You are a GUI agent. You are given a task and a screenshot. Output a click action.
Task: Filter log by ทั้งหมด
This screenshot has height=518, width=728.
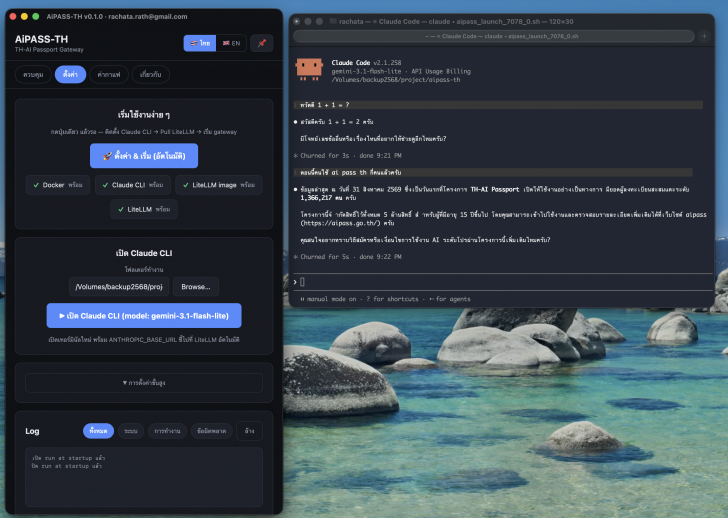[98, 431]
